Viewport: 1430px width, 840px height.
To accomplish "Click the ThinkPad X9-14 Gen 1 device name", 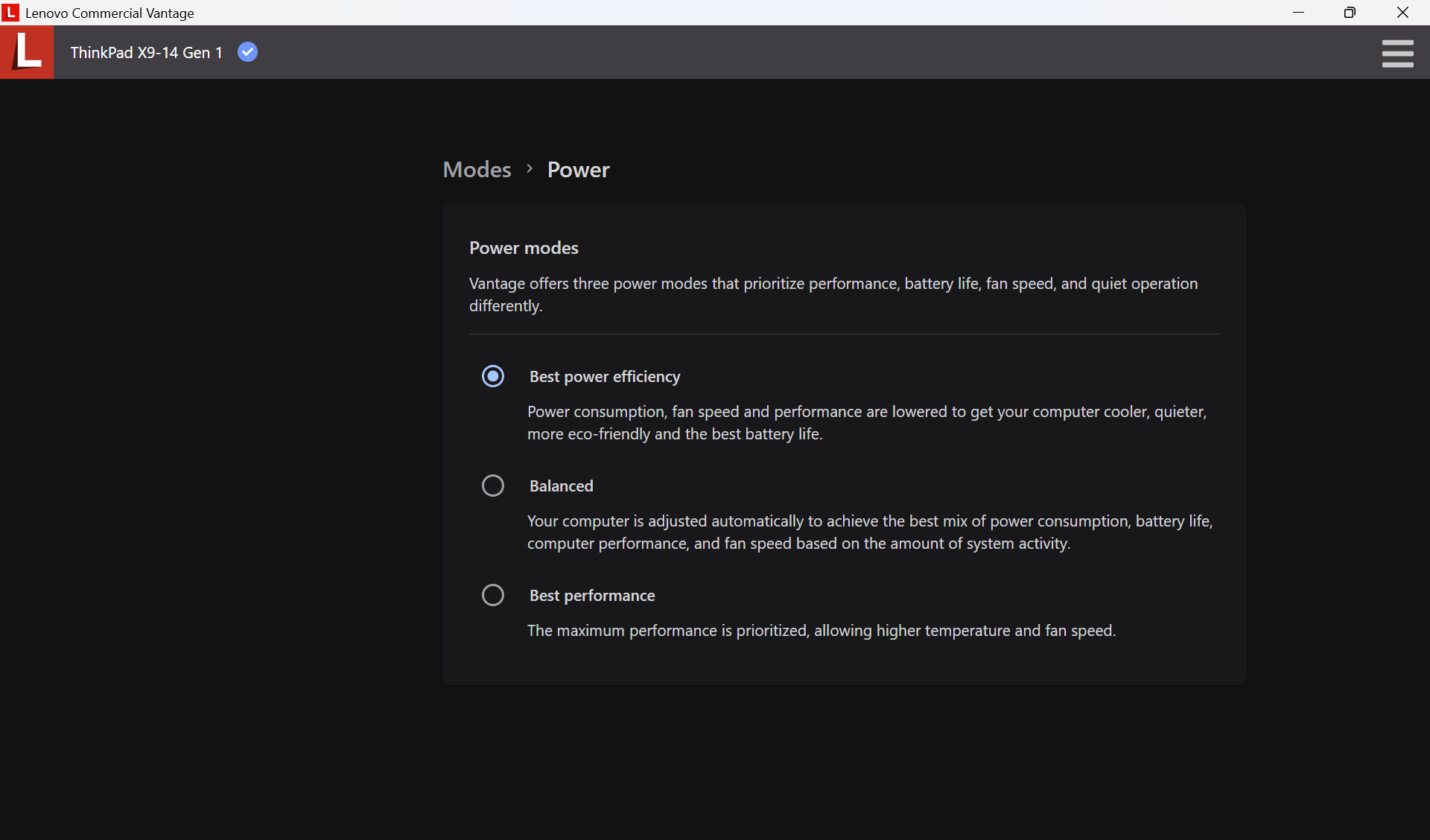I will coord(147,52).
